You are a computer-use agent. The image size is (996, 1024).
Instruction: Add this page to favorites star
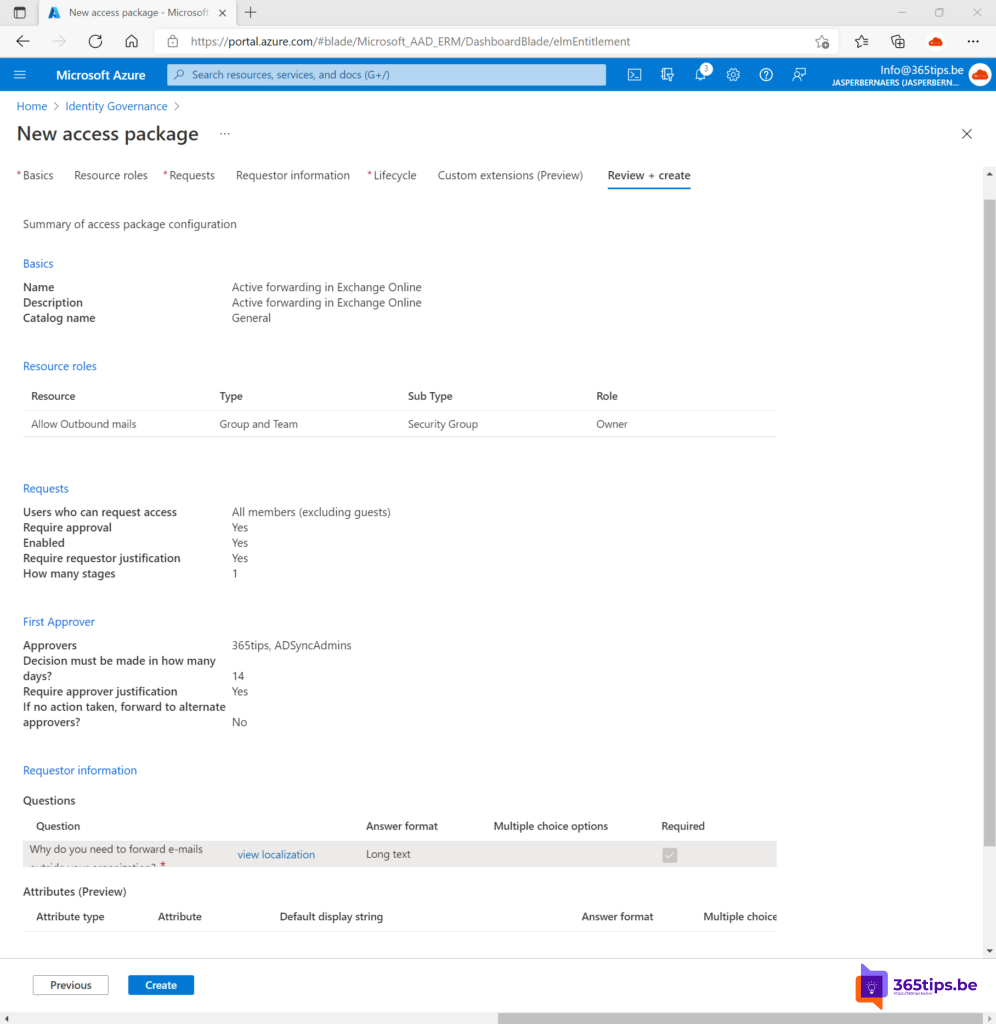822,42
